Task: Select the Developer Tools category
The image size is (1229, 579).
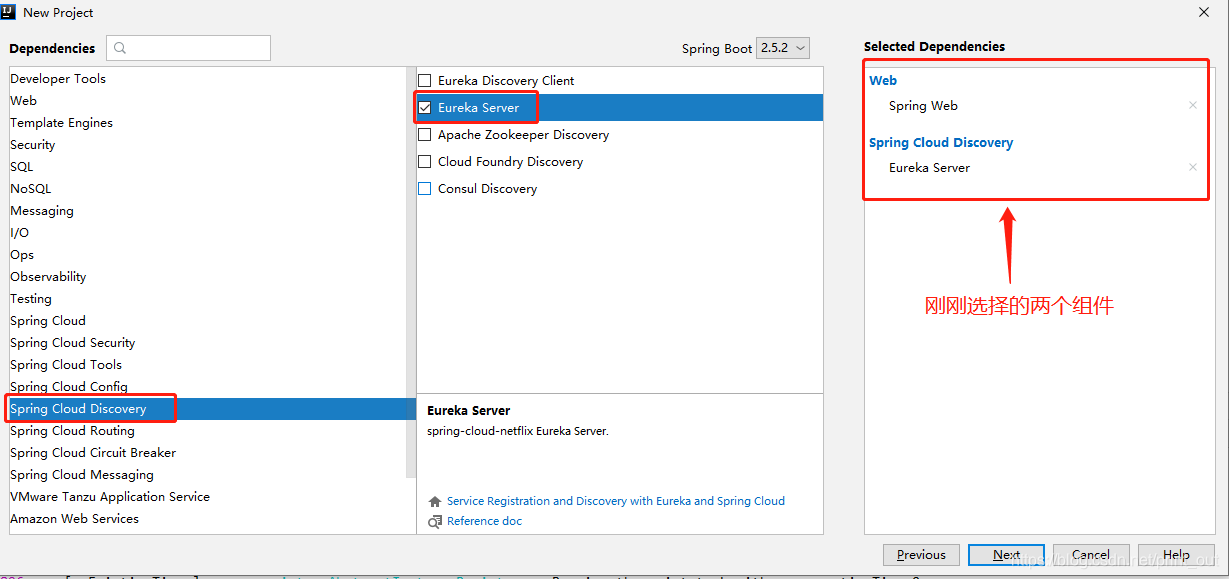Action: coord(207,78)
